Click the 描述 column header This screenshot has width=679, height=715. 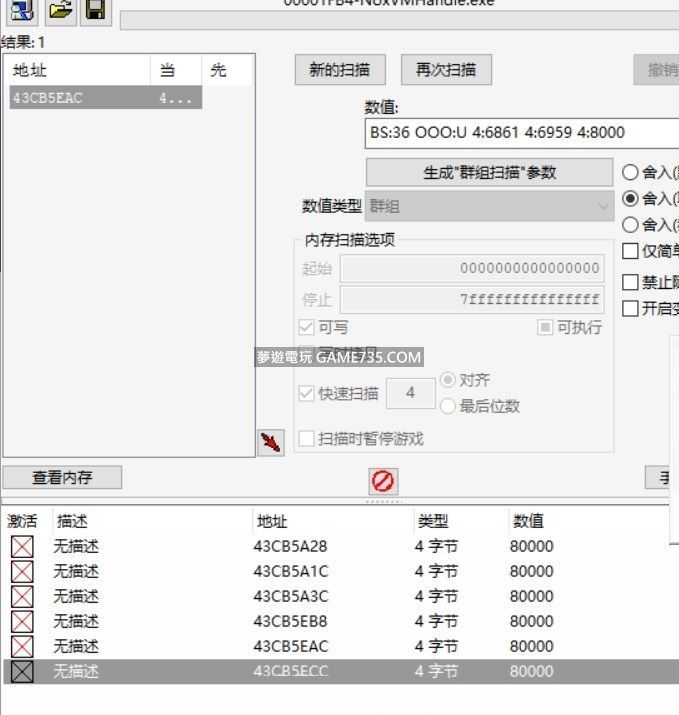pos(72,521)
